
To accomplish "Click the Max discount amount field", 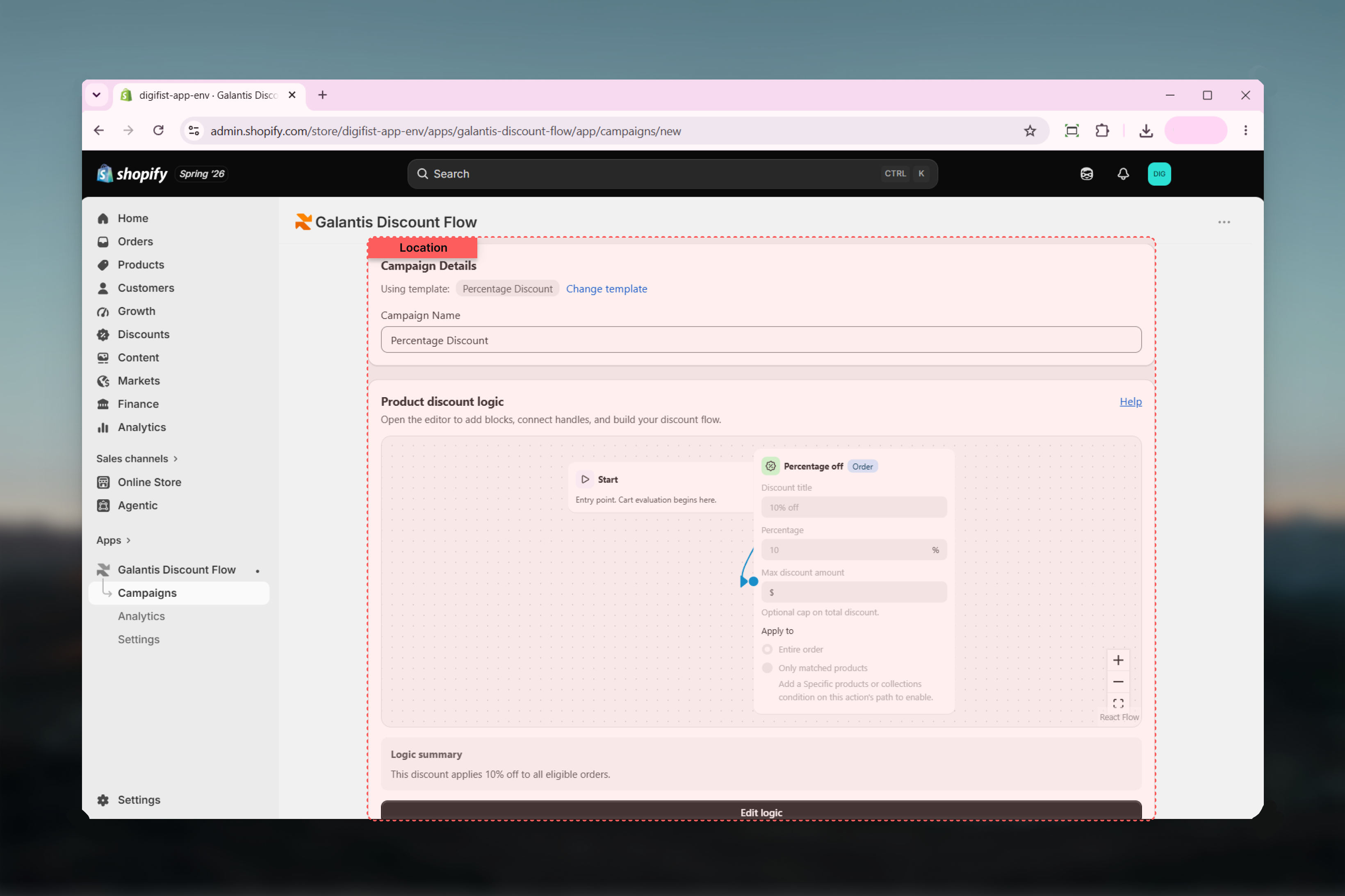I will [x=853, y=592].
